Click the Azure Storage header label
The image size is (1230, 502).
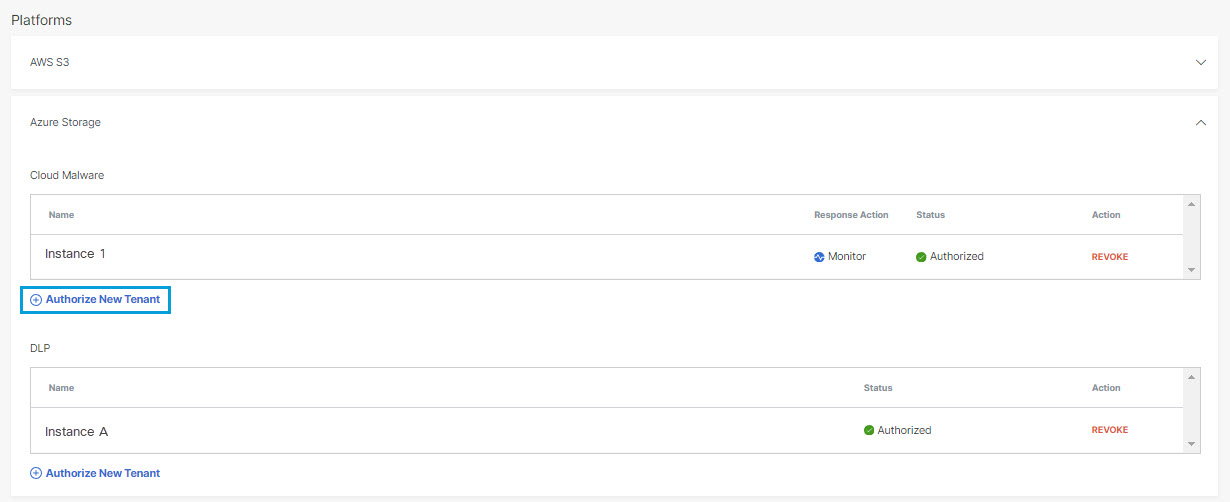tap(65, 122)
